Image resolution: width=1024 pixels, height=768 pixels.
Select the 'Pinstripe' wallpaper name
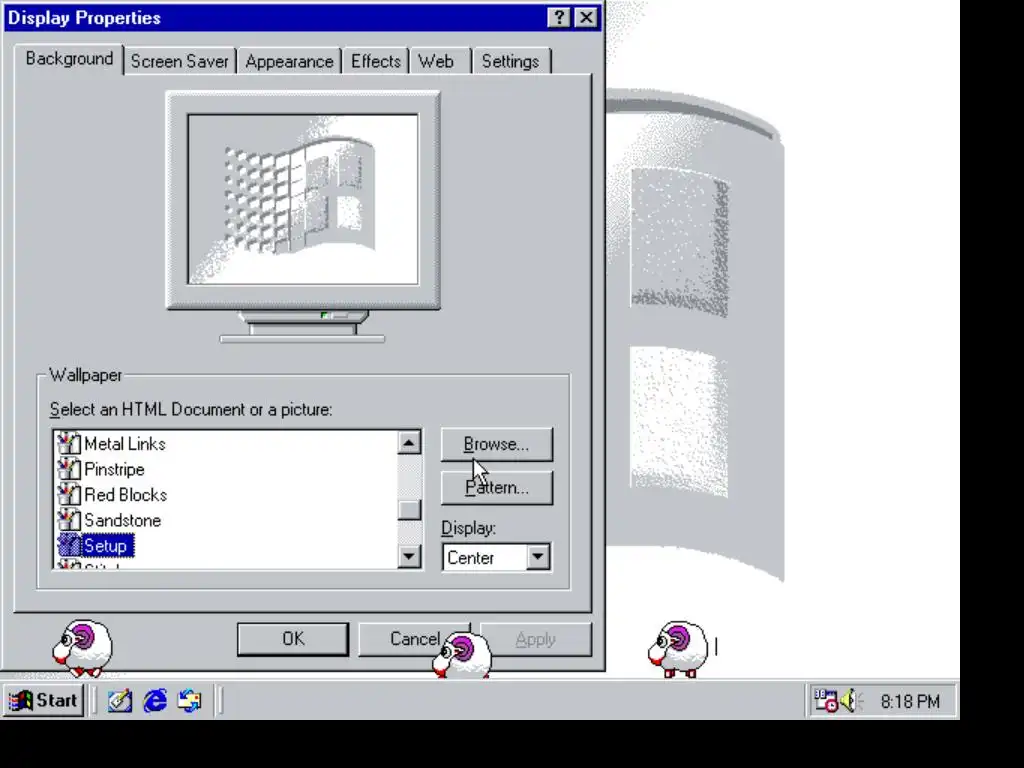114,469
